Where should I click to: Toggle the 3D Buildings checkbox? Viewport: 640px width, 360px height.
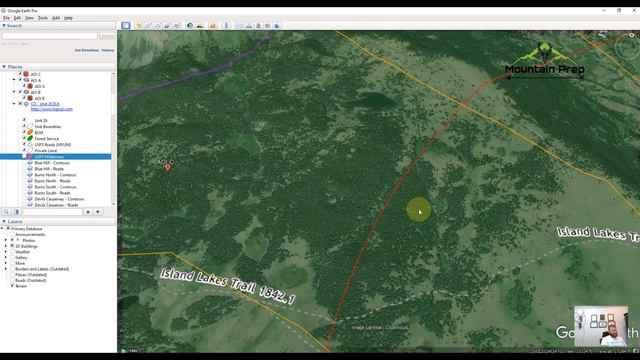(12, 246)
